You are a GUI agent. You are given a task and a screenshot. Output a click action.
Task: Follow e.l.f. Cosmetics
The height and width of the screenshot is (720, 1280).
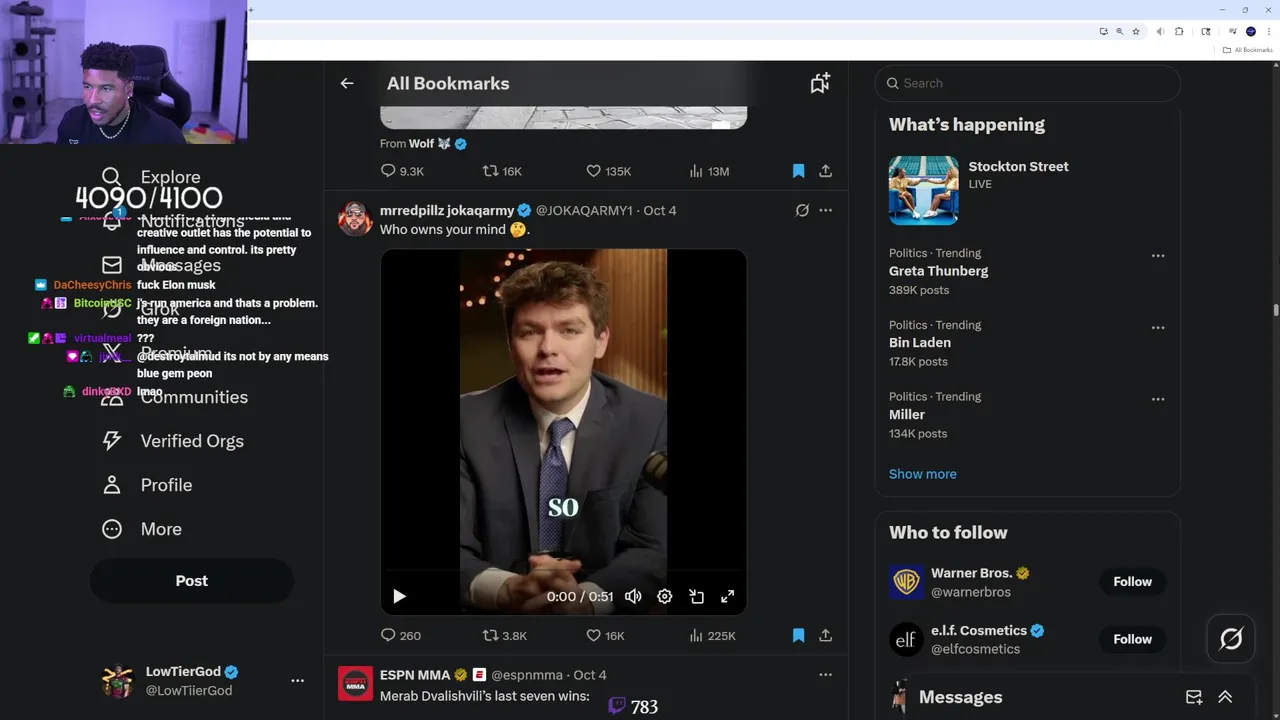tap(1133, 639)
